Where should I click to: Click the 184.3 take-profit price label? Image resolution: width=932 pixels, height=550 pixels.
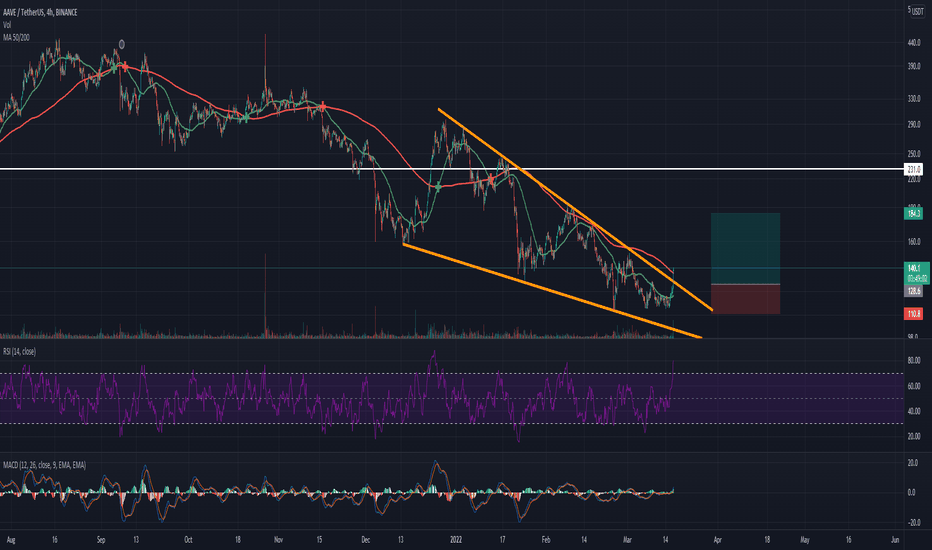(x=913, y=213)
